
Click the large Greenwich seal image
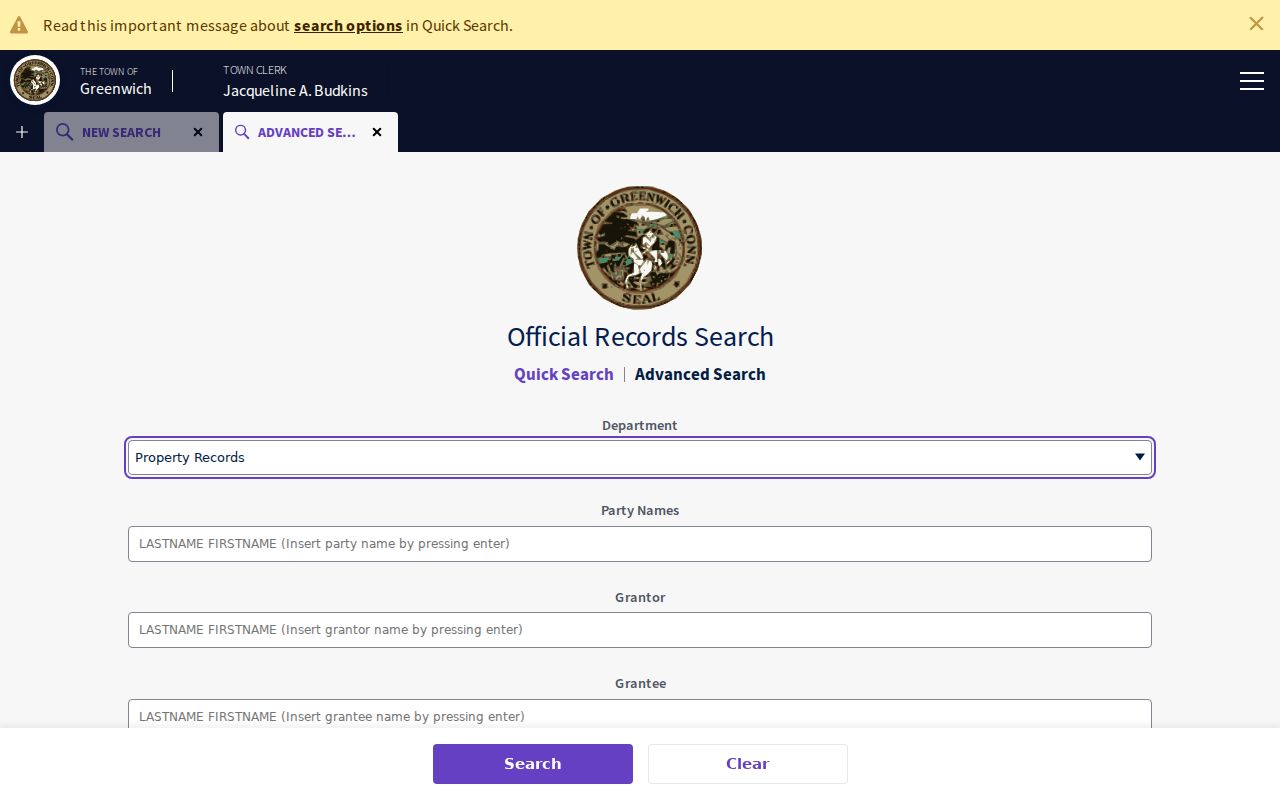click(640, 247)
